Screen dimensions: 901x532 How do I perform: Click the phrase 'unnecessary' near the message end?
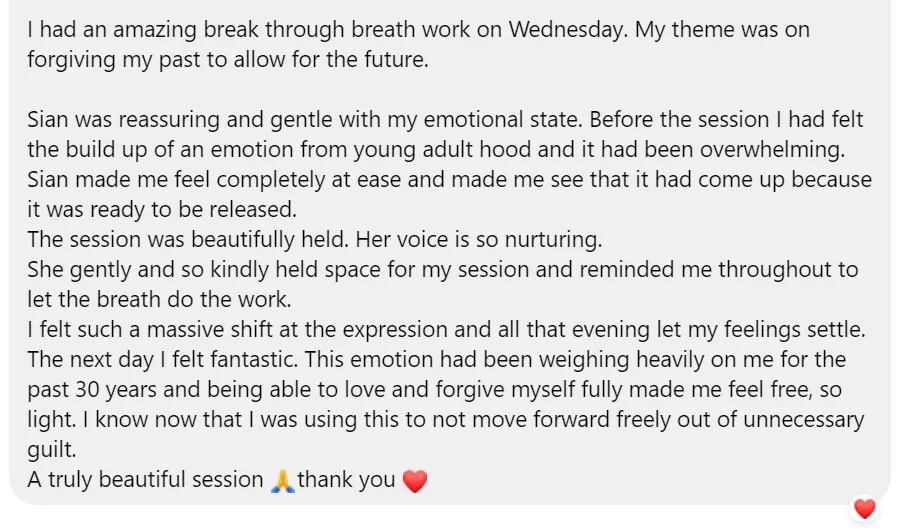coord(803,420)
